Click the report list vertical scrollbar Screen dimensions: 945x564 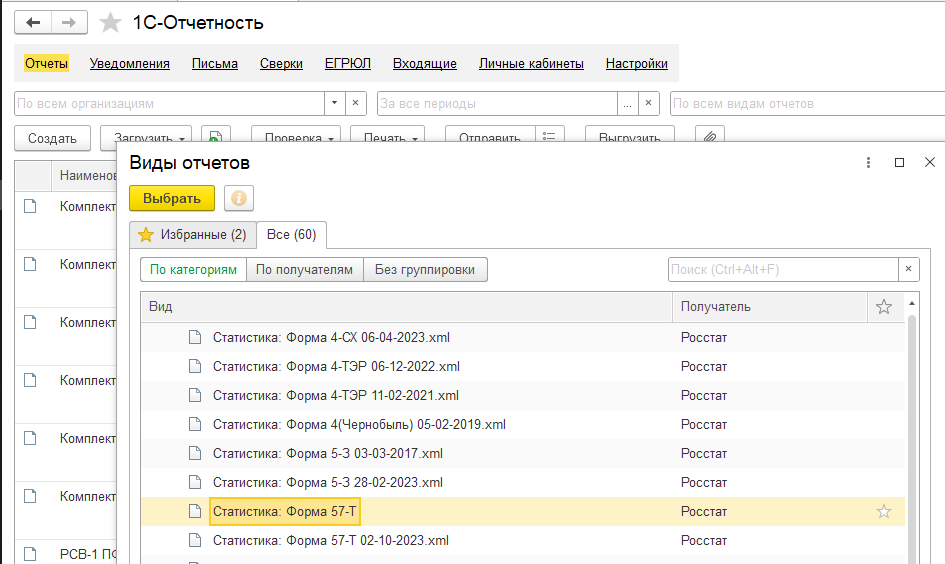click(912, 439)
